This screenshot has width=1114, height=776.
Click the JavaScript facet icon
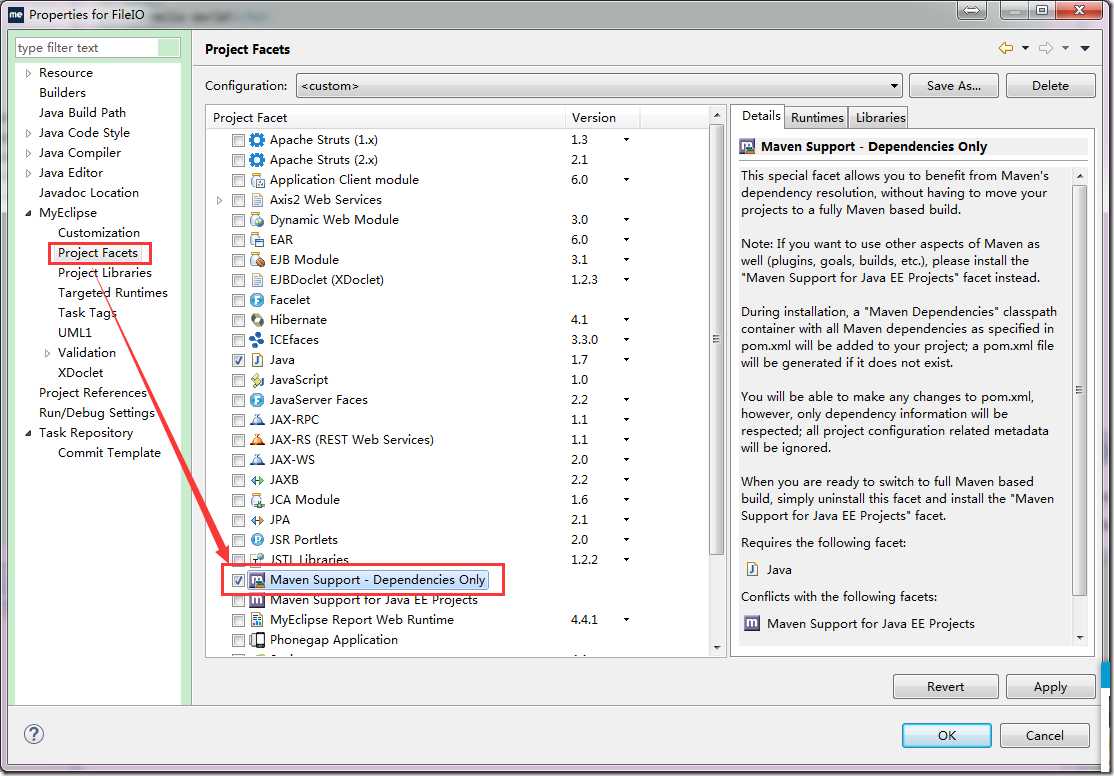tap(256, 380)
